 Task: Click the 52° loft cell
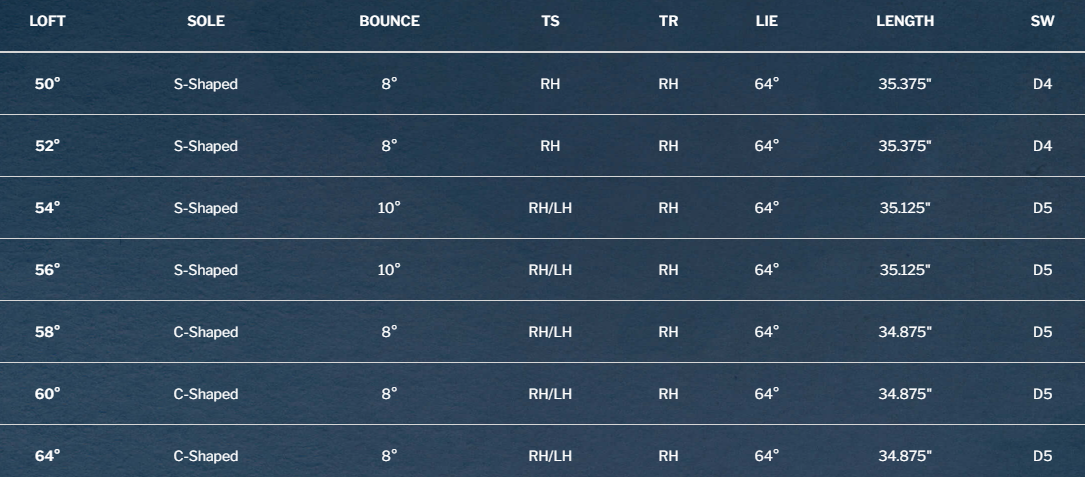47,146
